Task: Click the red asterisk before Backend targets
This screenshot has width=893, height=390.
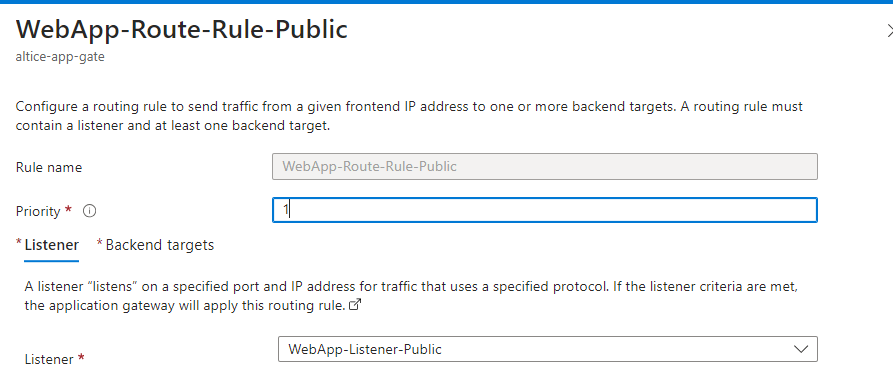Action: [x=100, y=243]
